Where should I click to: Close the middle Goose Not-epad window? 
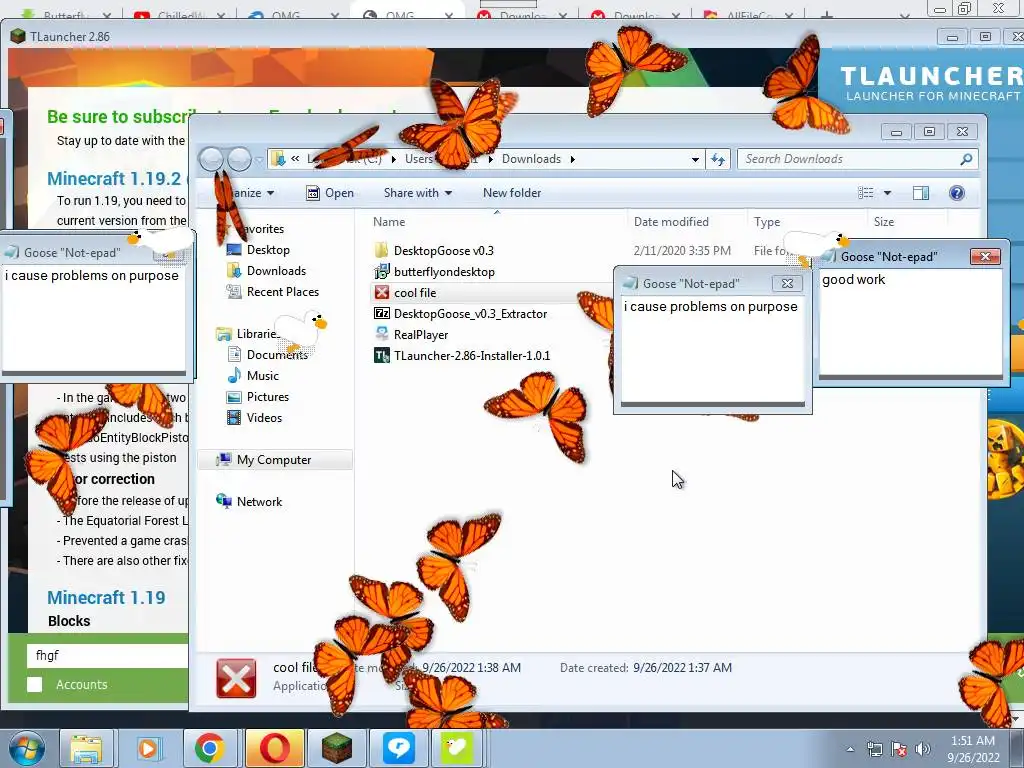point(787,283)
